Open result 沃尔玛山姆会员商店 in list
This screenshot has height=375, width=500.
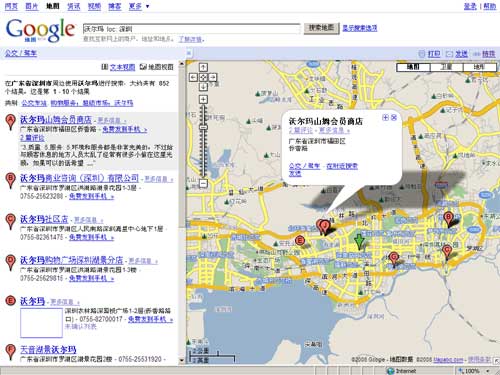pyautogui.click(x=56, y=119)
